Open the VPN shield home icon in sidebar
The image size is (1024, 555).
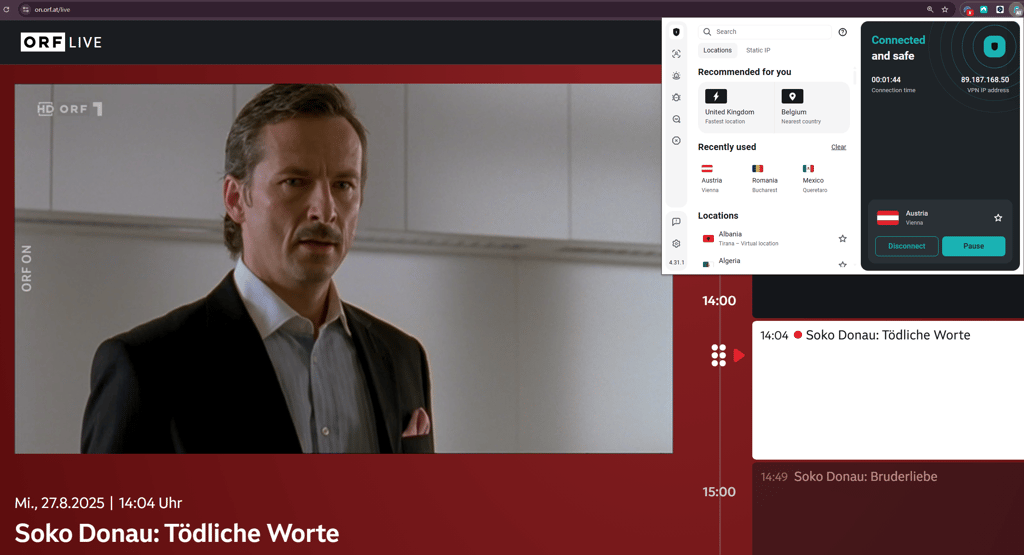676,32
